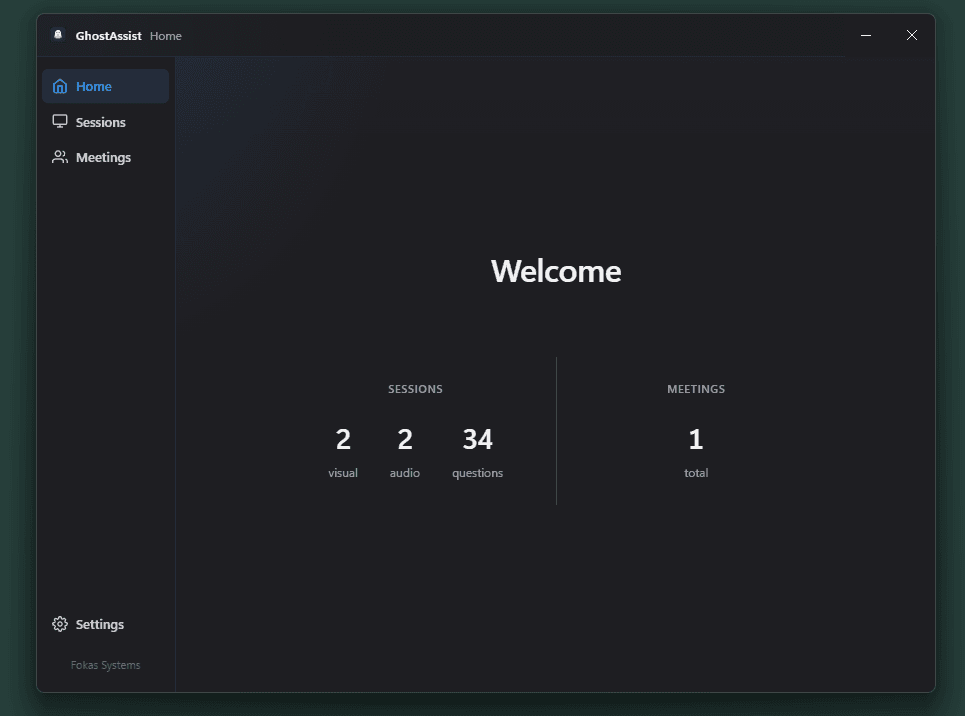Click the Settings gear icon
This screenshot has width=965, height=716.
(x=60, y=624)
